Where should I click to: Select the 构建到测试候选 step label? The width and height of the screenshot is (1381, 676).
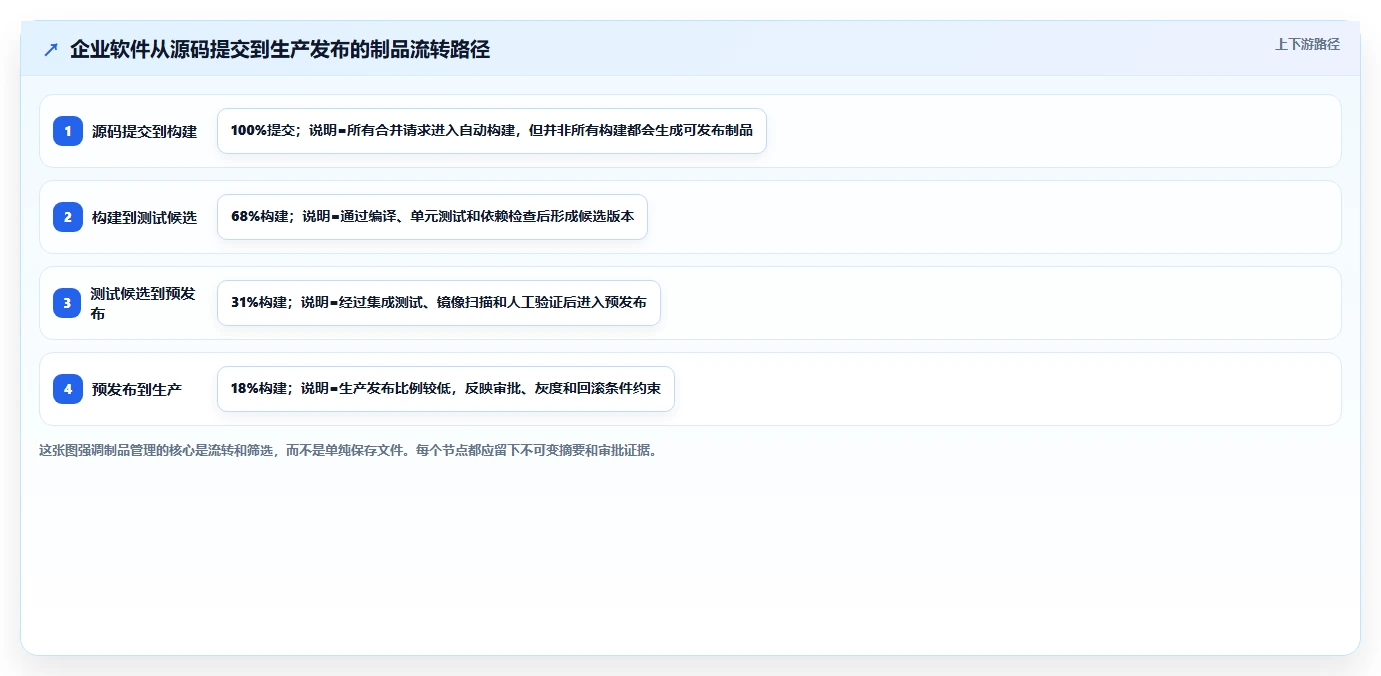144,217
